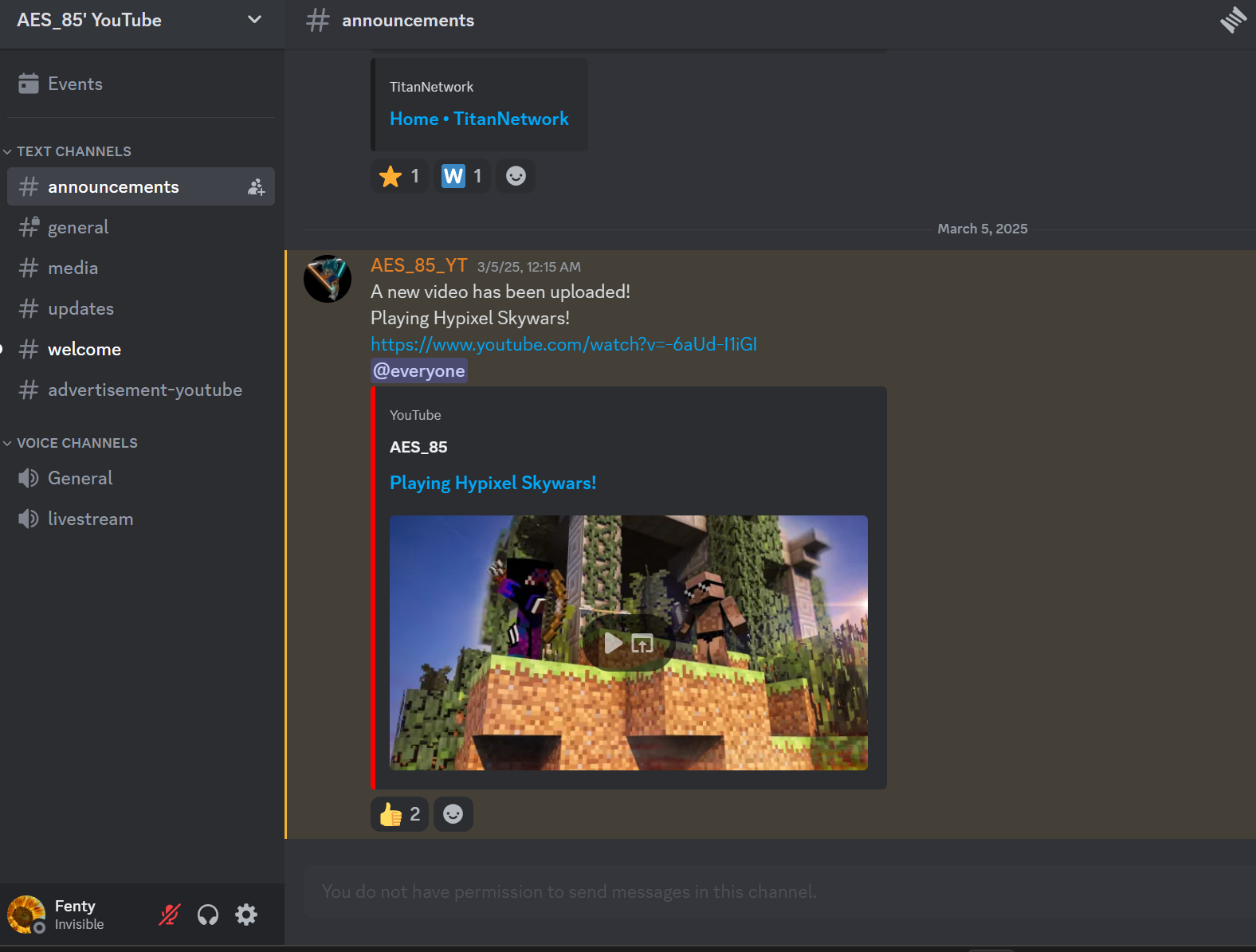Click AES_85_YT's avatar

tap(328, 279)
